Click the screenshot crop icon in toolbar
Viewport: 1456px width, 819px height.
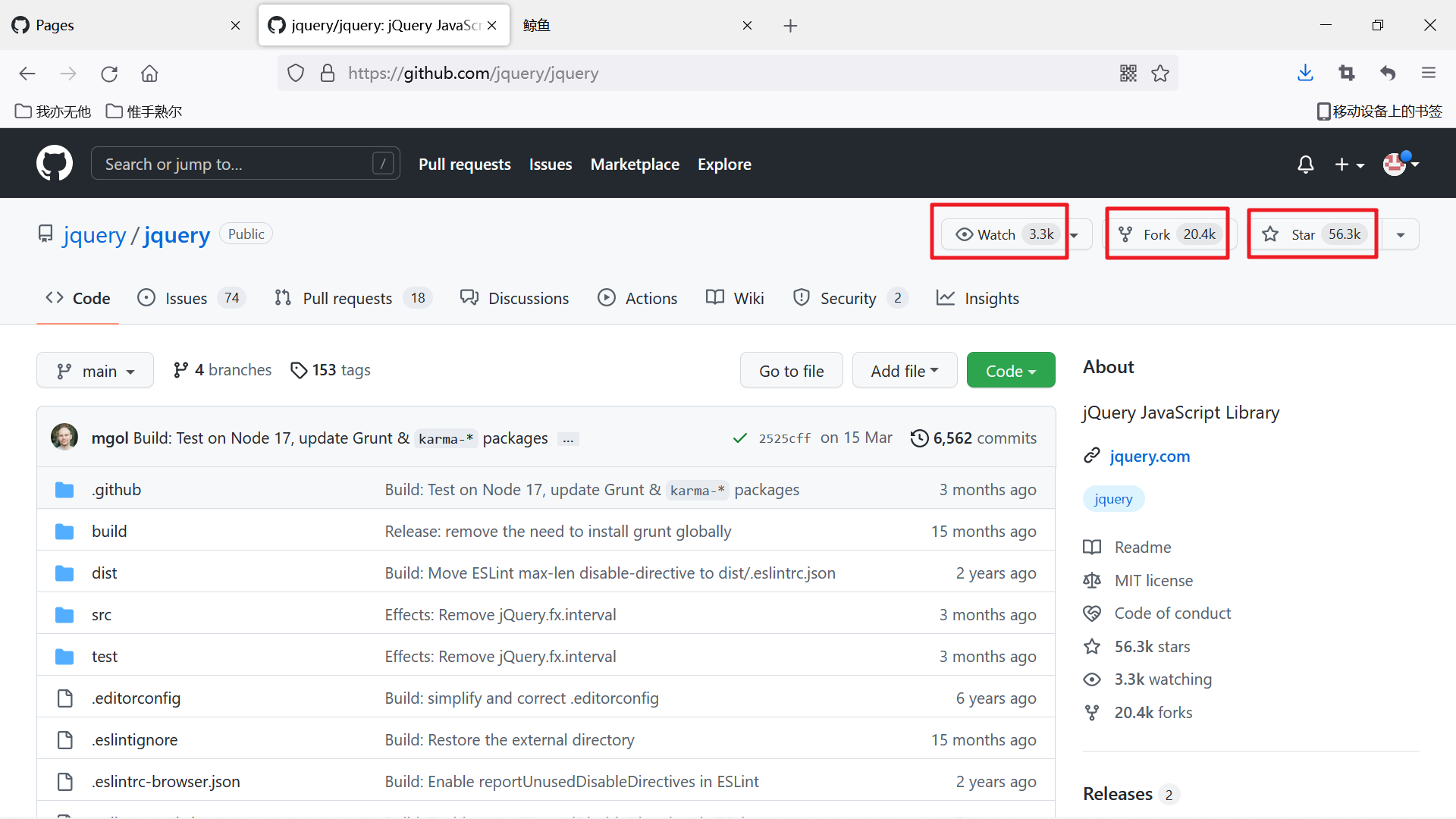1347,74
